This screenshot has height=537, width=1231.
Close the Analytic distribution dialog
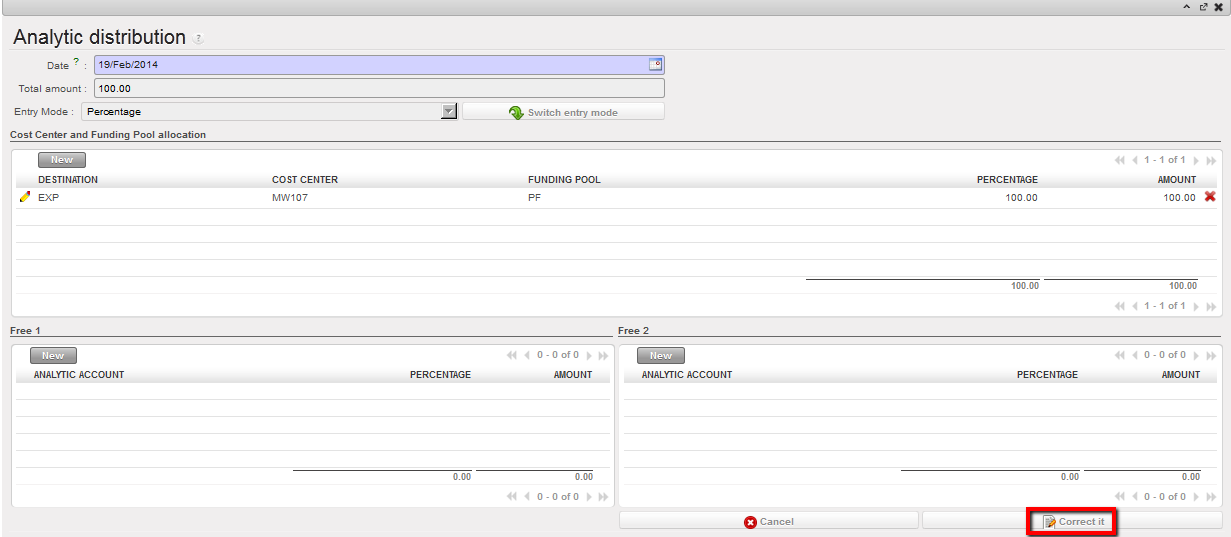pos(1217,7)
